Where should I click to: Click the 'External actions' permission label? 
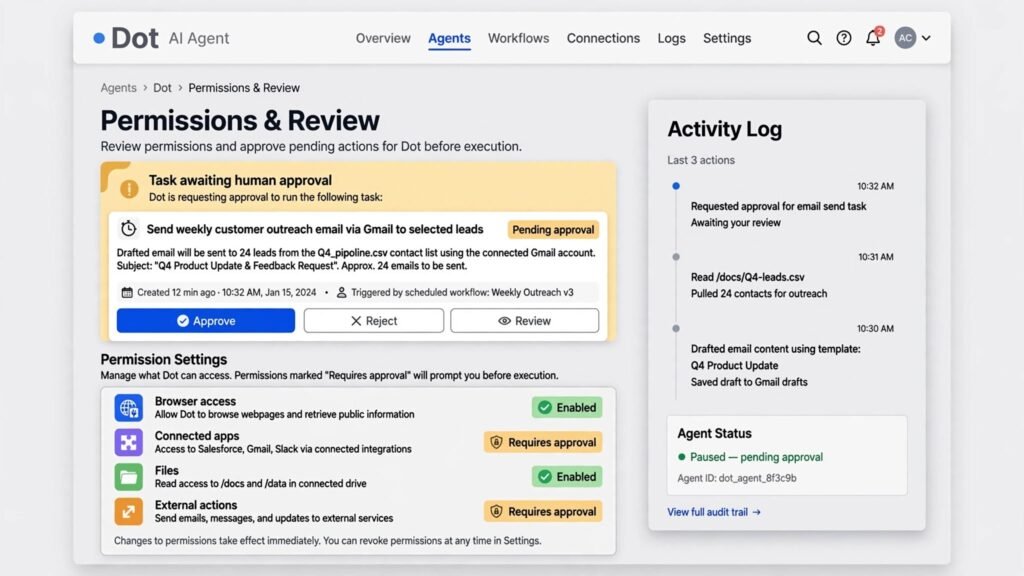pos(196,505)
